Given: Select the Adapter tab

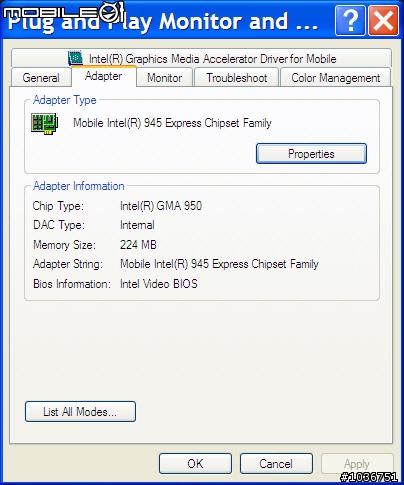Looking at the screenshot, I should (x=104, y=76).
